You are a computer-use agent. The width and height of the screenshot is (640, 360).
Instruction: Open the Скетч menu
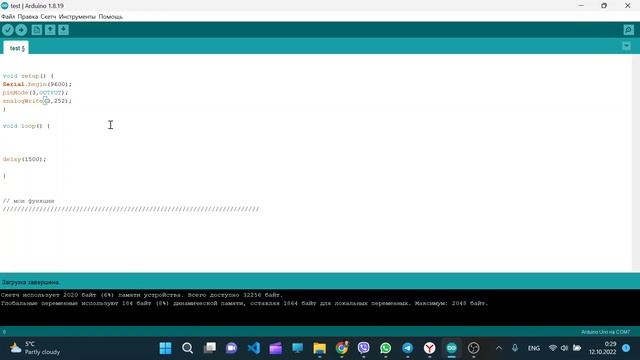tap(48, 17)
